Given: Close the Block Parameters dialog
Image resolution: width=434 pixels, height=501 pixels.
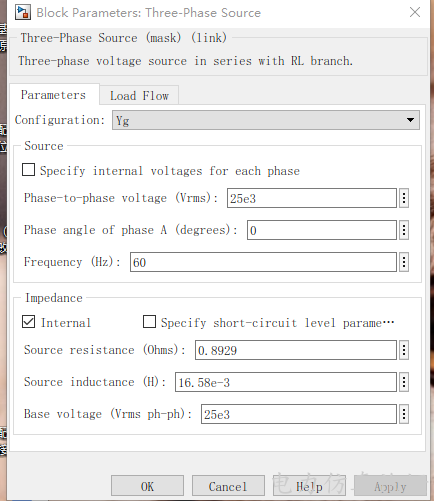Looking at the screenshot, I should (x=415, y=12).
